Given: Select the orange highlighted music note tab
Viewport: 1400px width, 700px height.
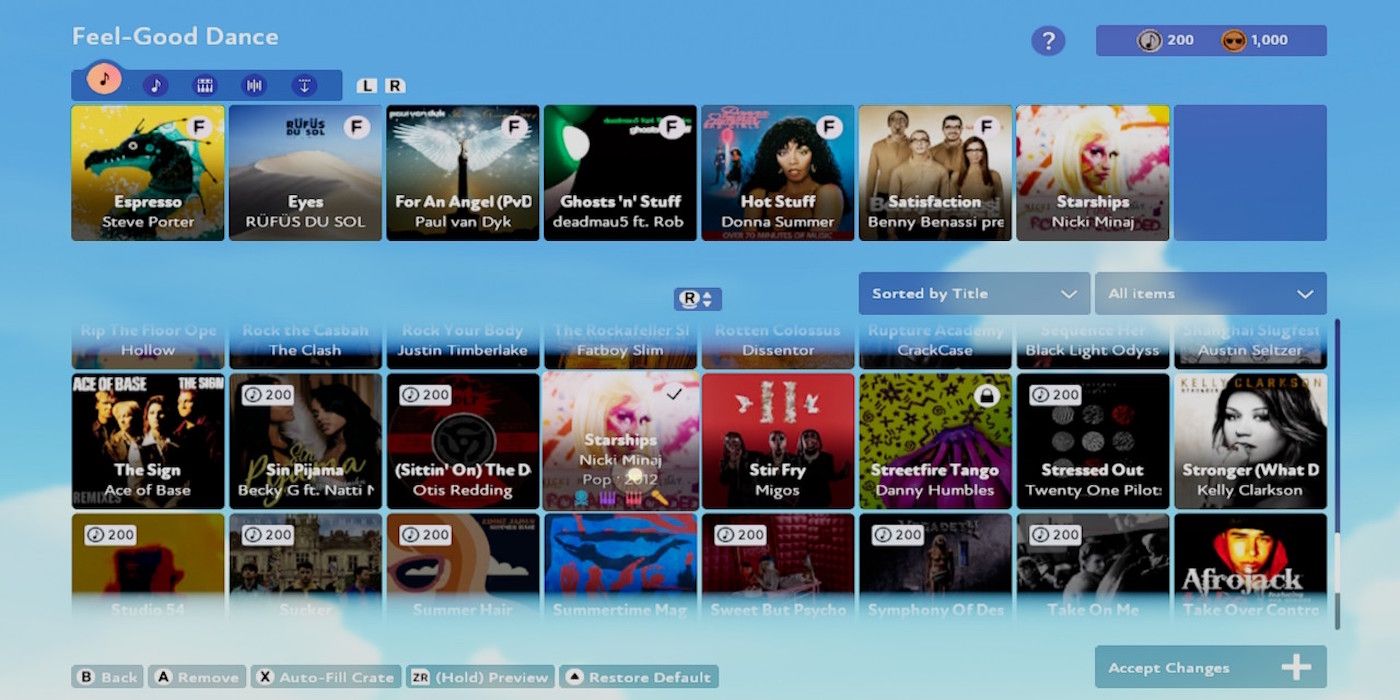Looking at the screenshot, I should click(x=104, y=77).
